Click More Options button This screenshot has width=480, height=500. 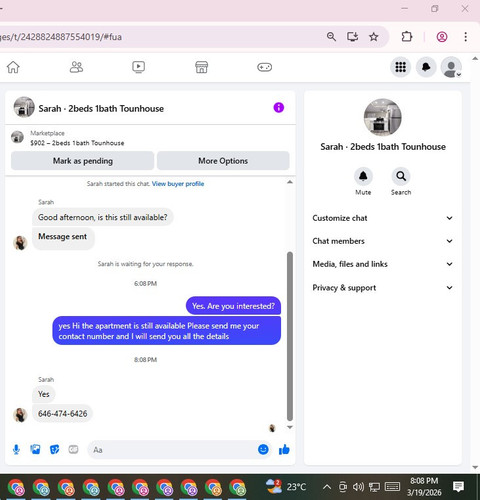coord(223,161)
